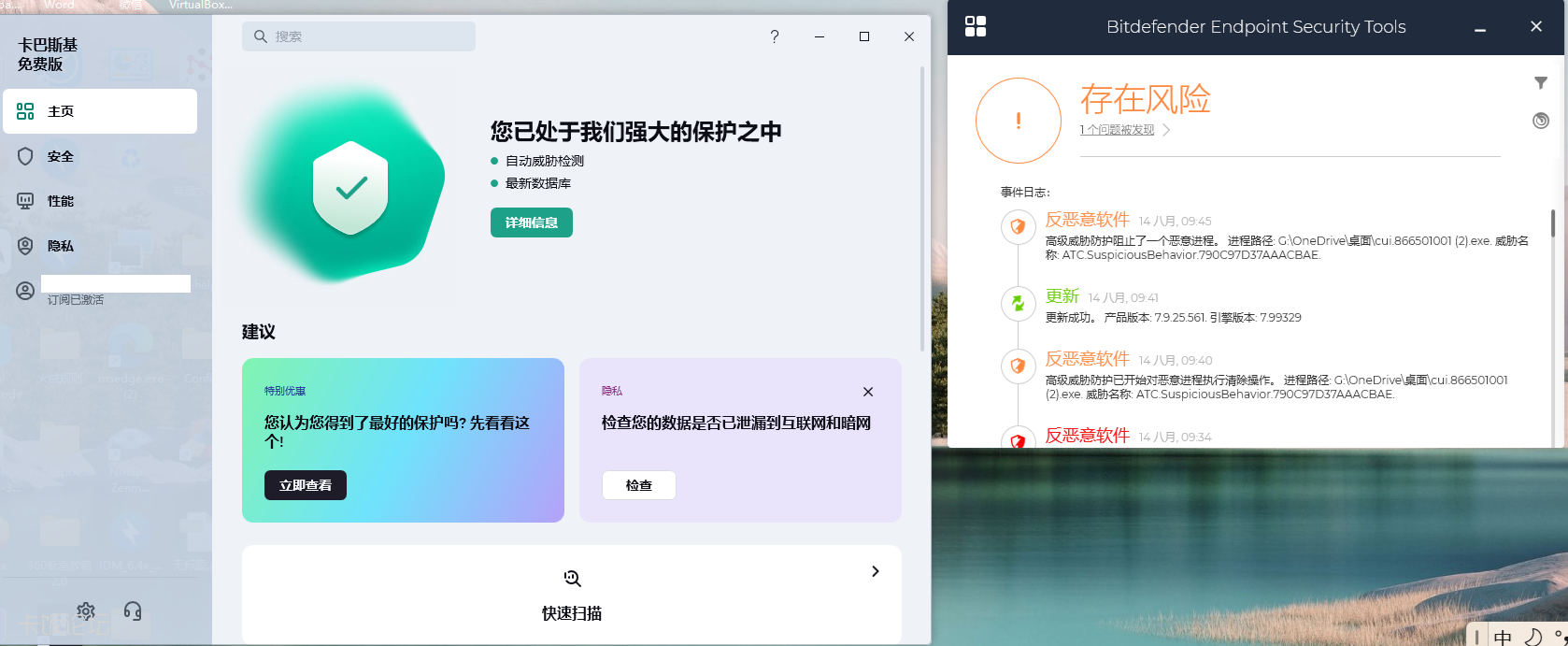
Task: Click the 检查 button on privacy card
Action: tap(639, 485)
